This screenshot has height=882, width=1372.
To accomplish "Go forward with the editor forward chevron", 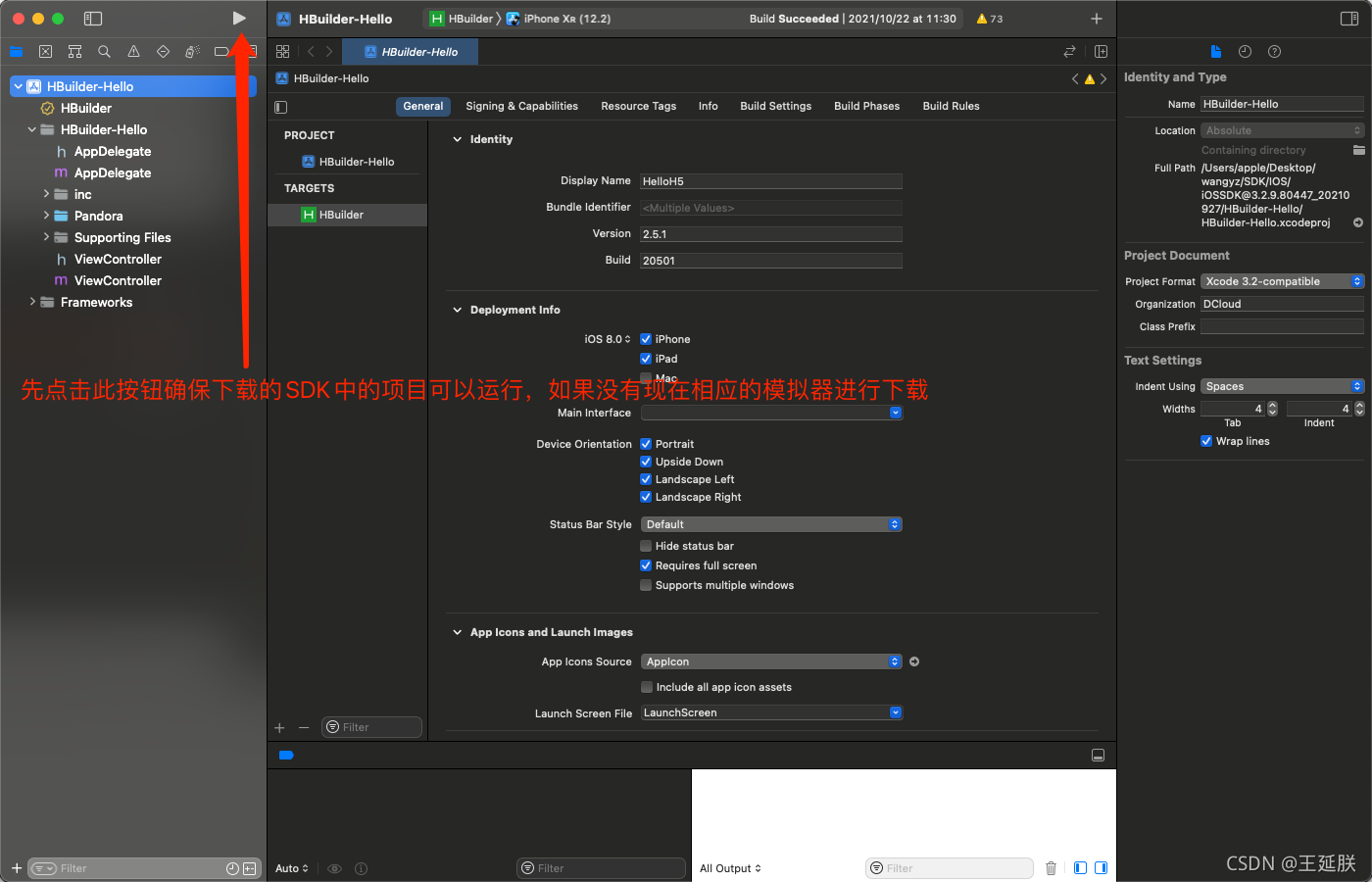I will [x=329, y=51].
